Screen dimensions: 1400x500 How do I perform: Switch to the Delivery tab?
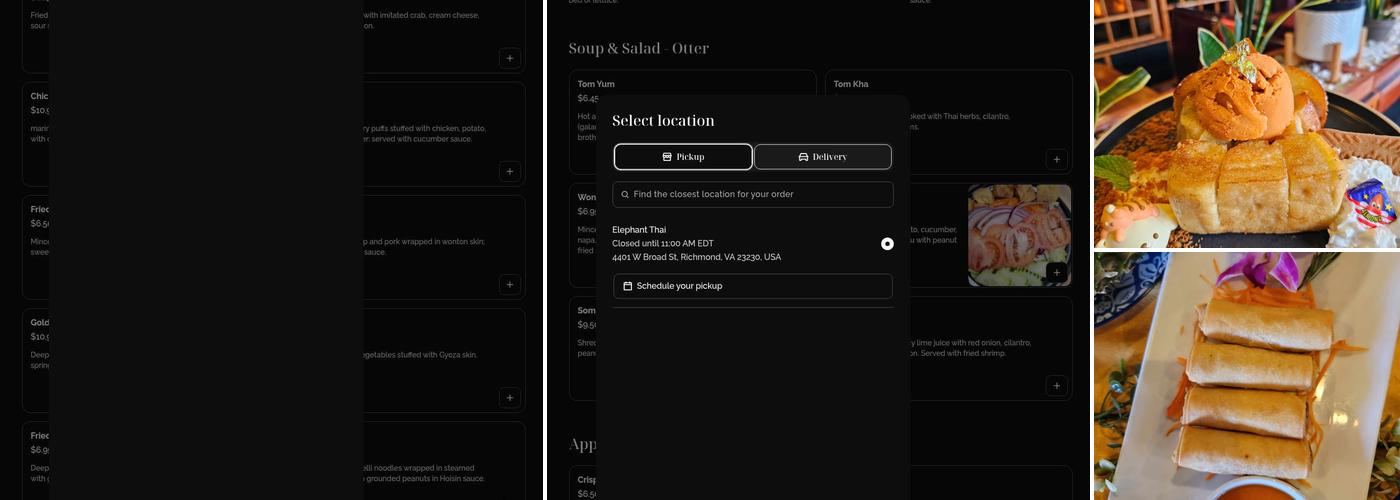(x=822, y=157)
